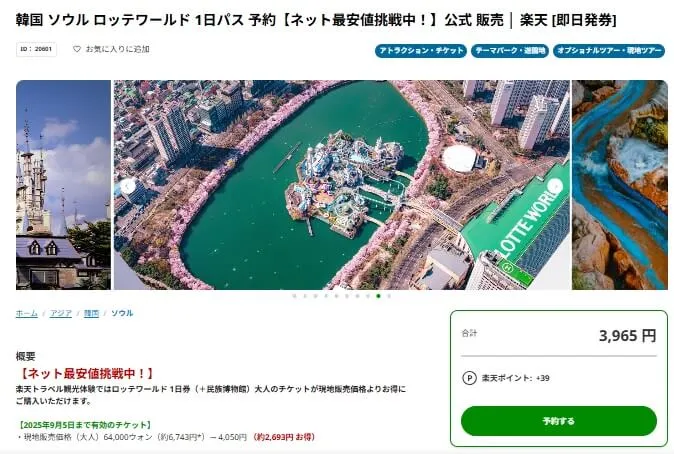Jump to last carousel dot indicator

(389, 296)
